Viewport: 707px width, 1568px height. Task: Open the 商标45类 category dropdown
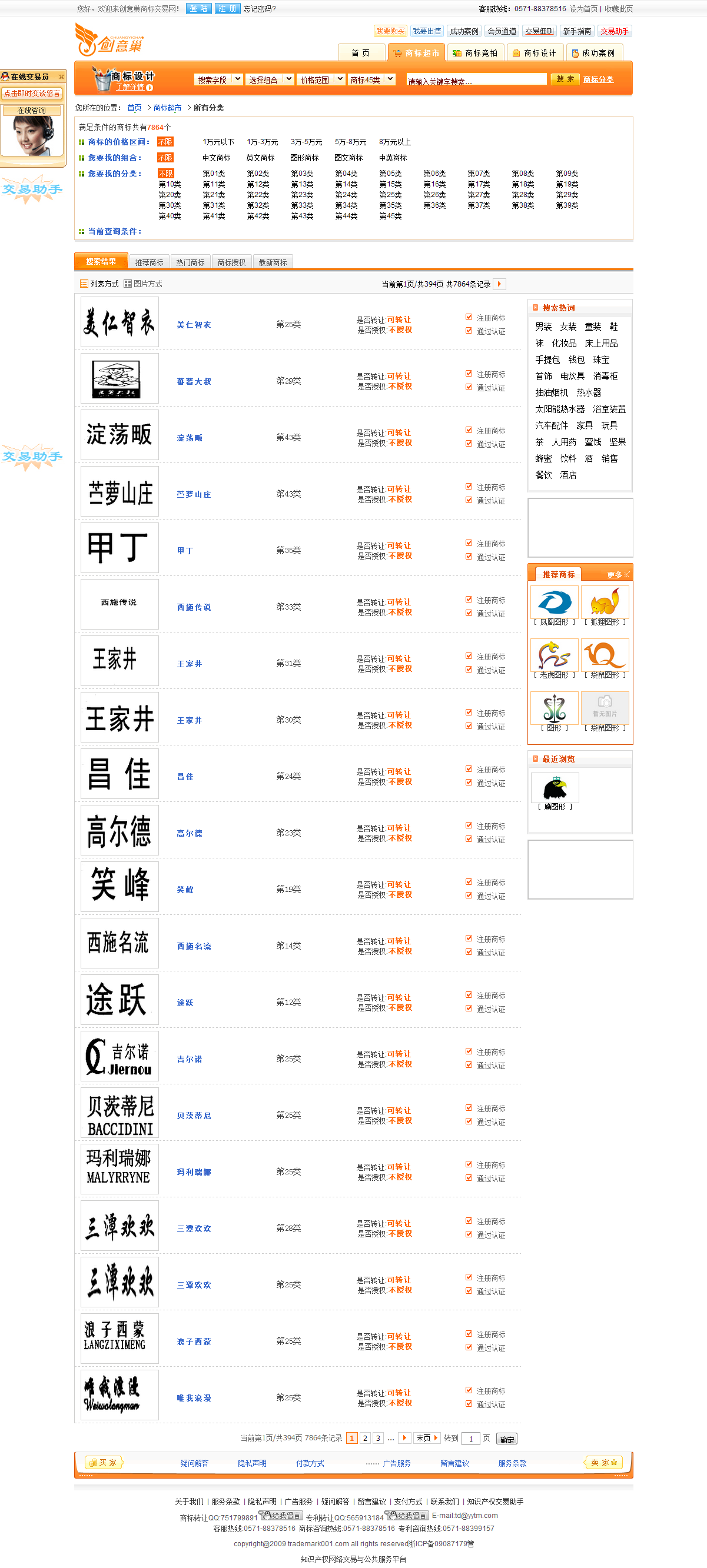point(371,80)
